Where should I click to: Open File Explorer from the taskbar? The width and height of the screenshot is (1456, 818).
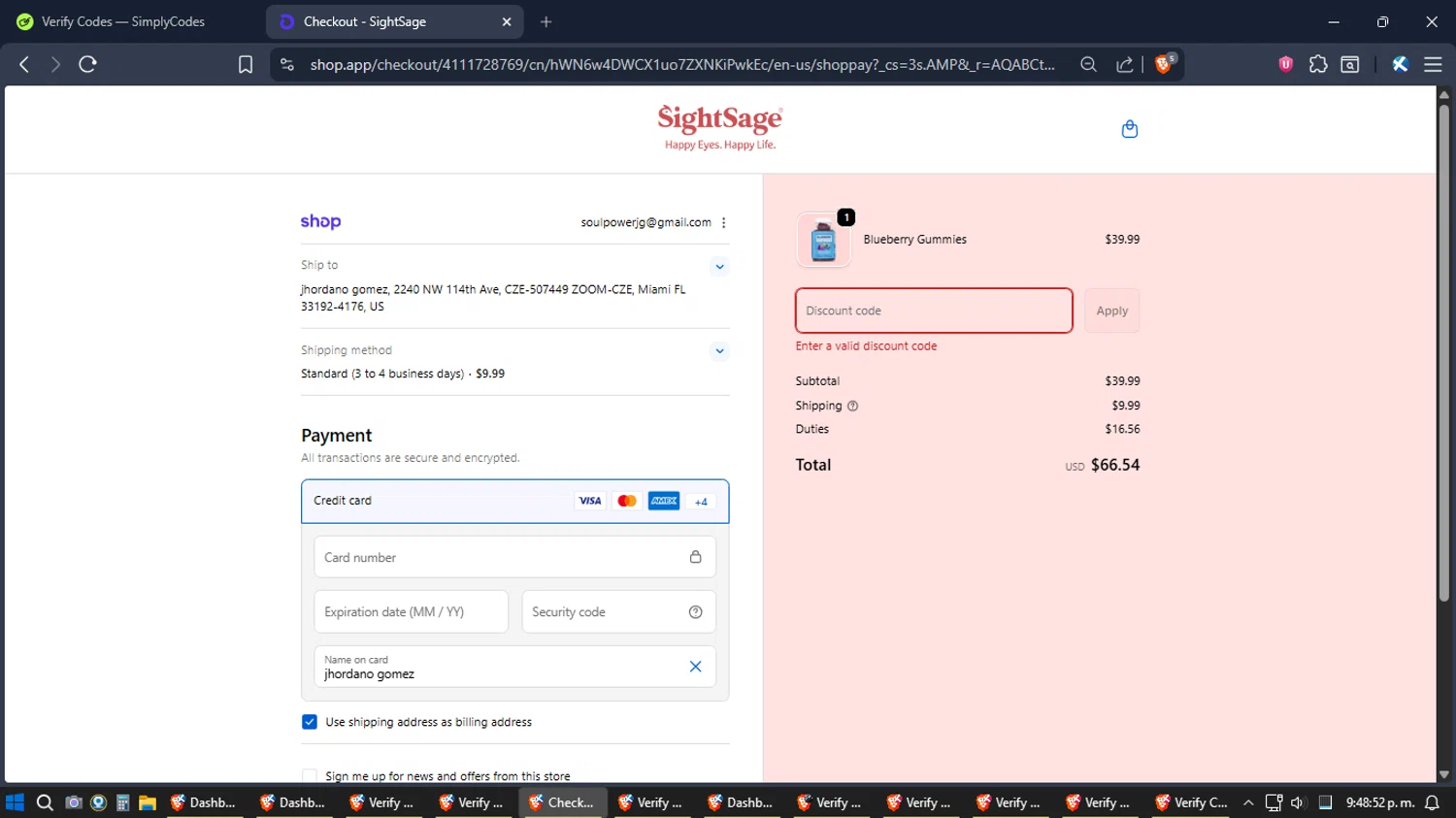[x=148, y=802]
